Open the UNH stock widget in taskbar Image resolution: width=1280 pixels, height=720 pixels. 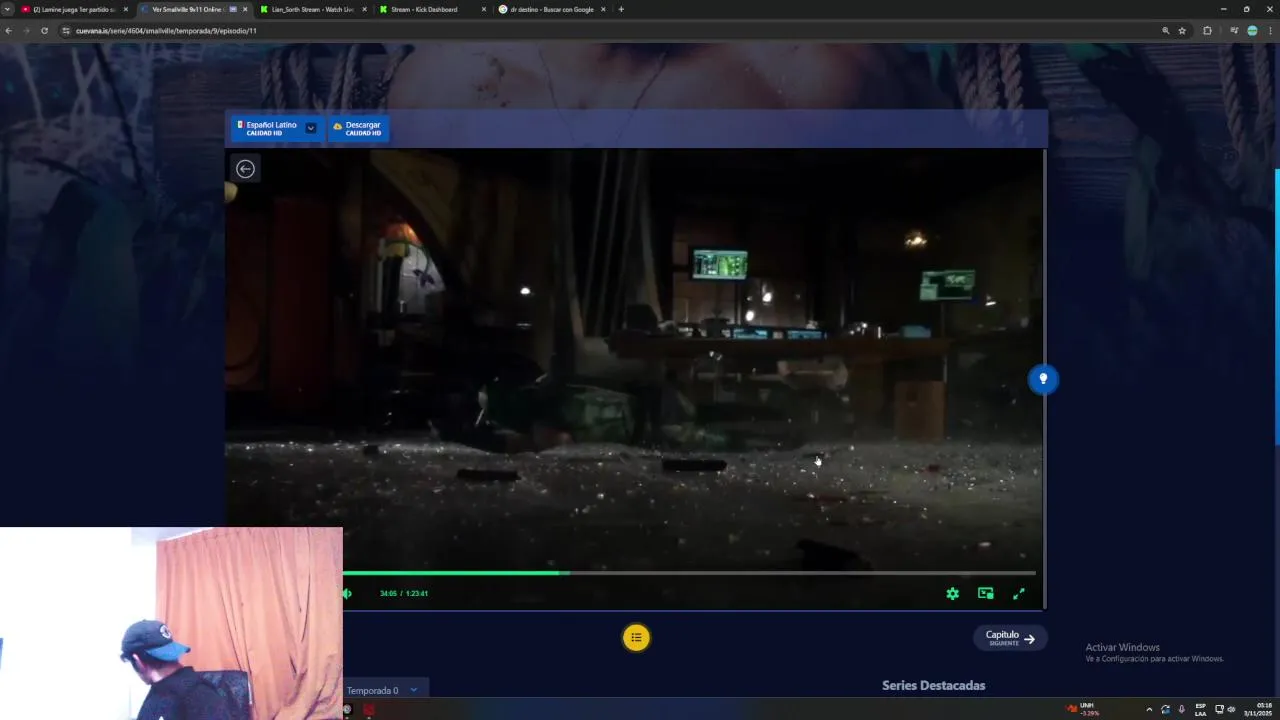tap(1083, 709)
